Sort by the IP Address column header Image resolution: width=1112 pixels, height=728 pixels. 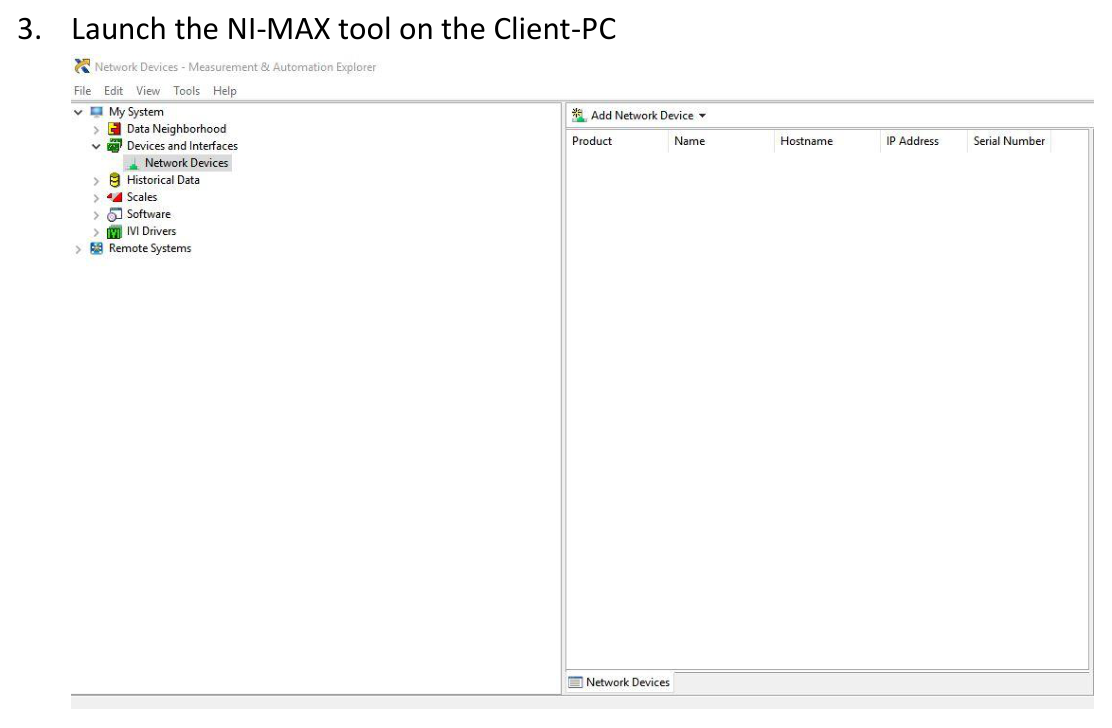[x=923, y=141]
